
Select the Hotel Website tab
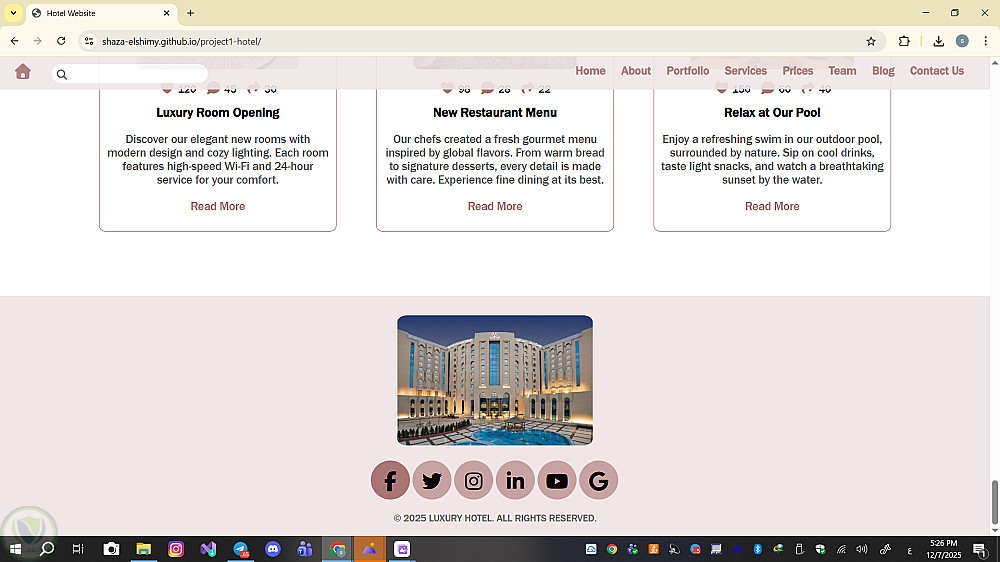click(102, 13)
